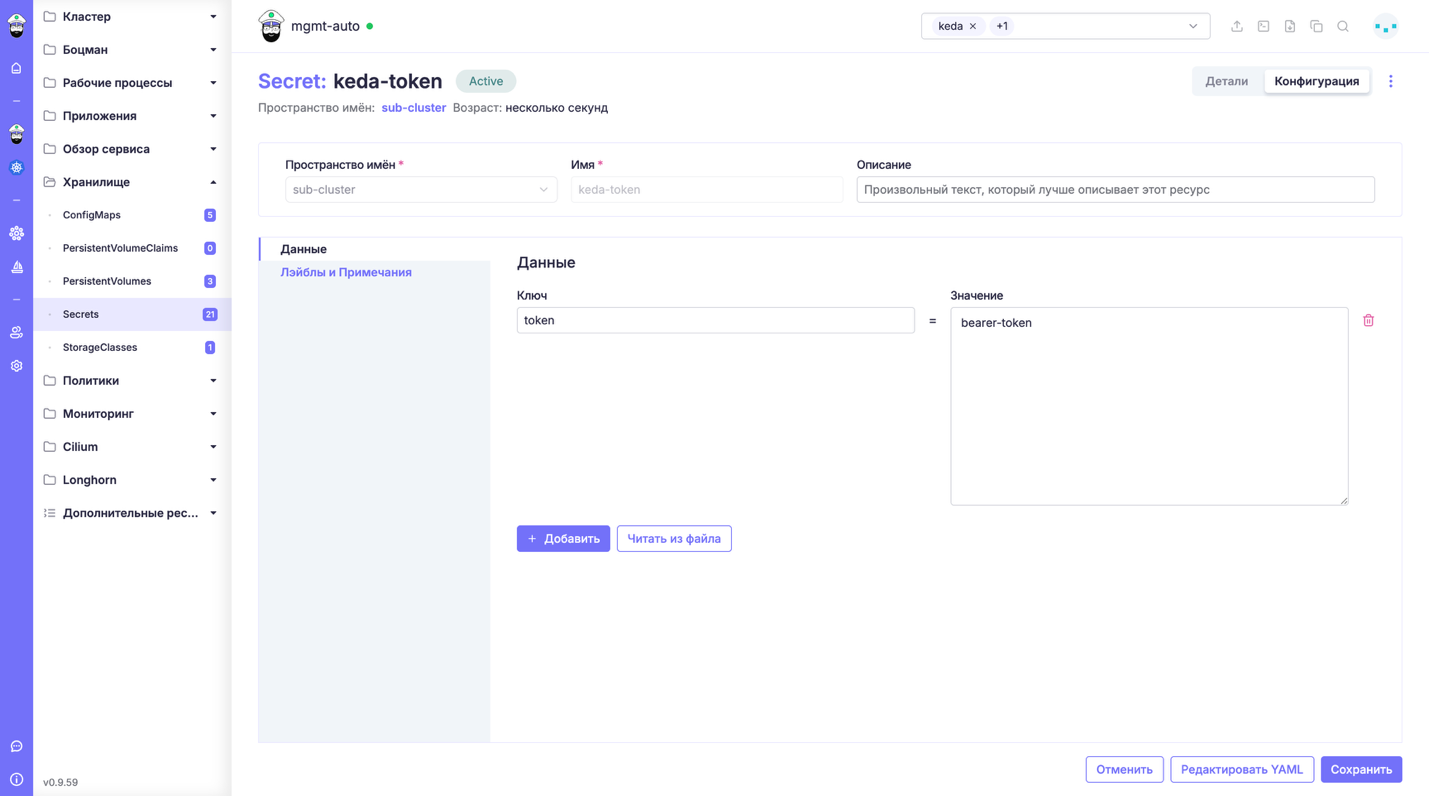The image size is (1429, 796).
Task: Remove the keda namespace filter chip
Action: (973, 26)
